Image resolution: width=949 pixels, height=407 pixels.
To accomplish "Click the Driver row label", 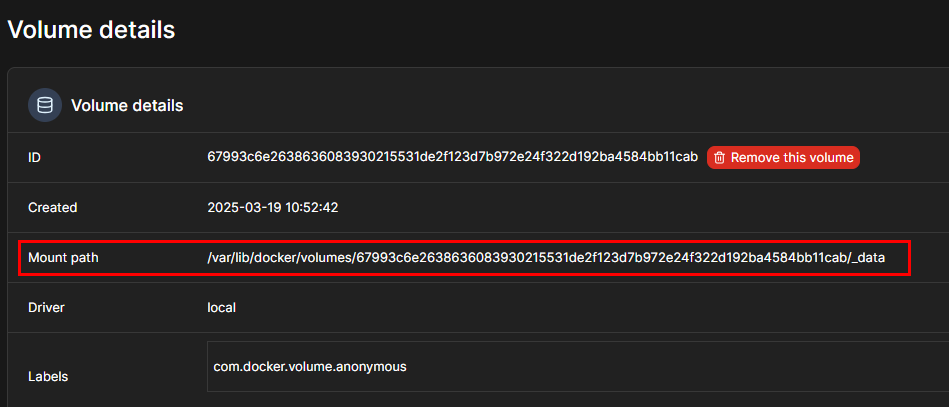I will 46,308.
